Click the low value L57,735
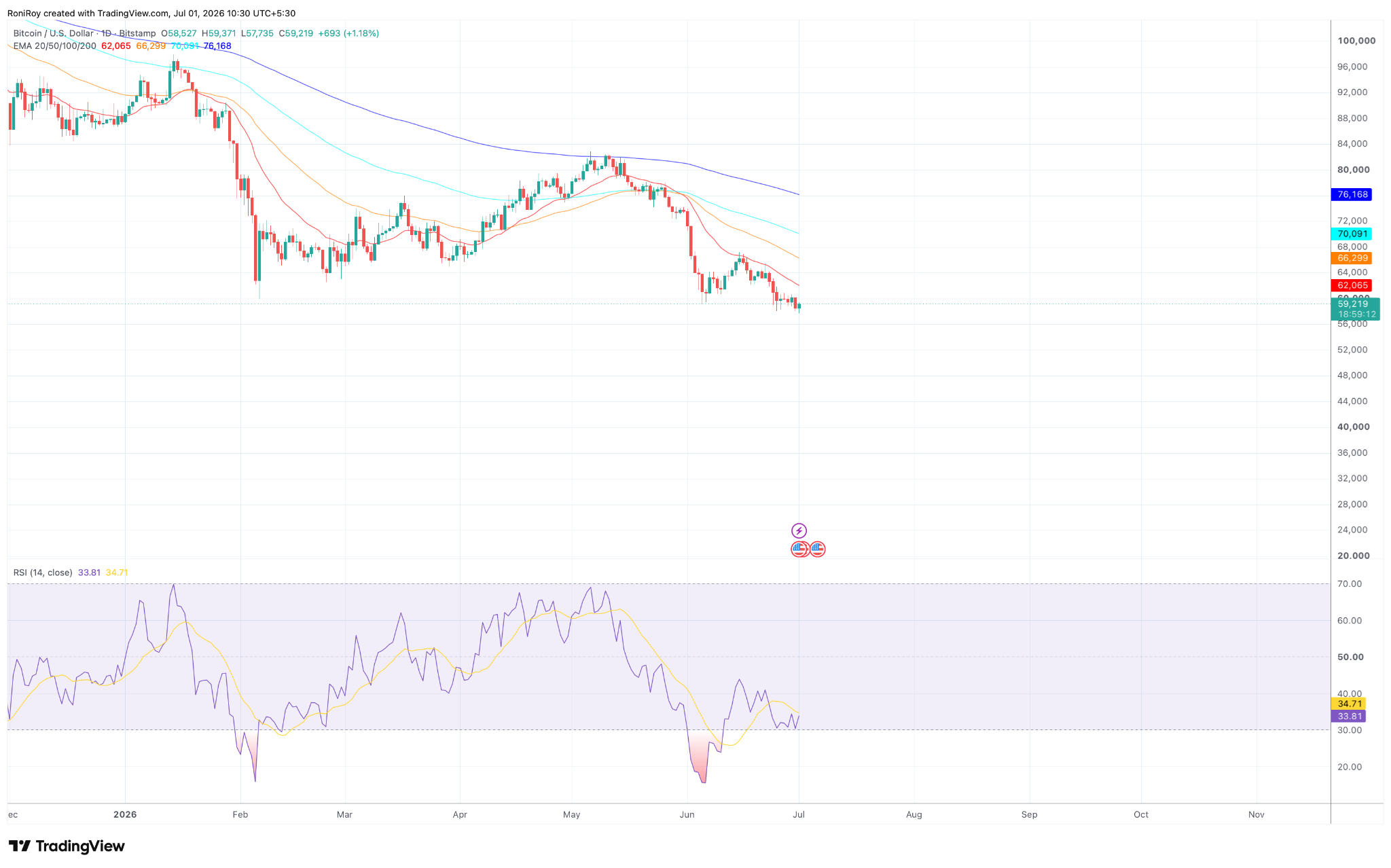This screenshot has height=868, width=1391. 257,33
